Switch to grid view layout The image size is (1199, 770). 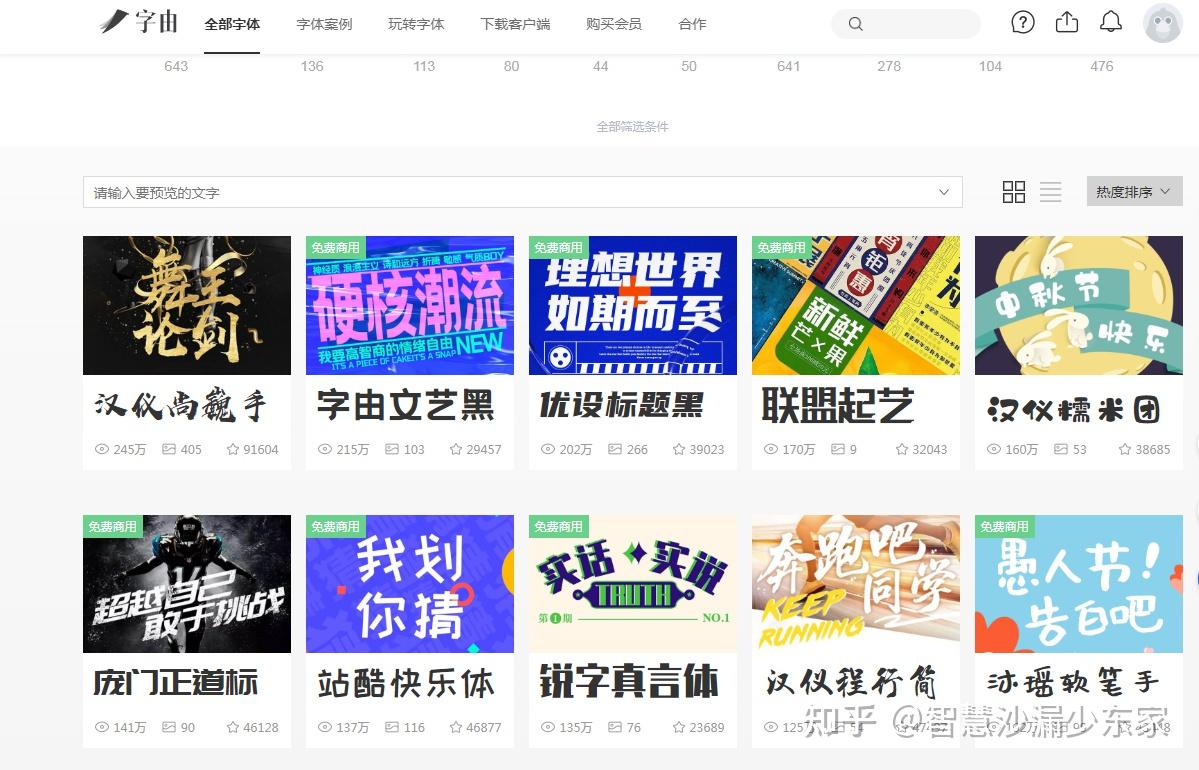[1013, 192]
